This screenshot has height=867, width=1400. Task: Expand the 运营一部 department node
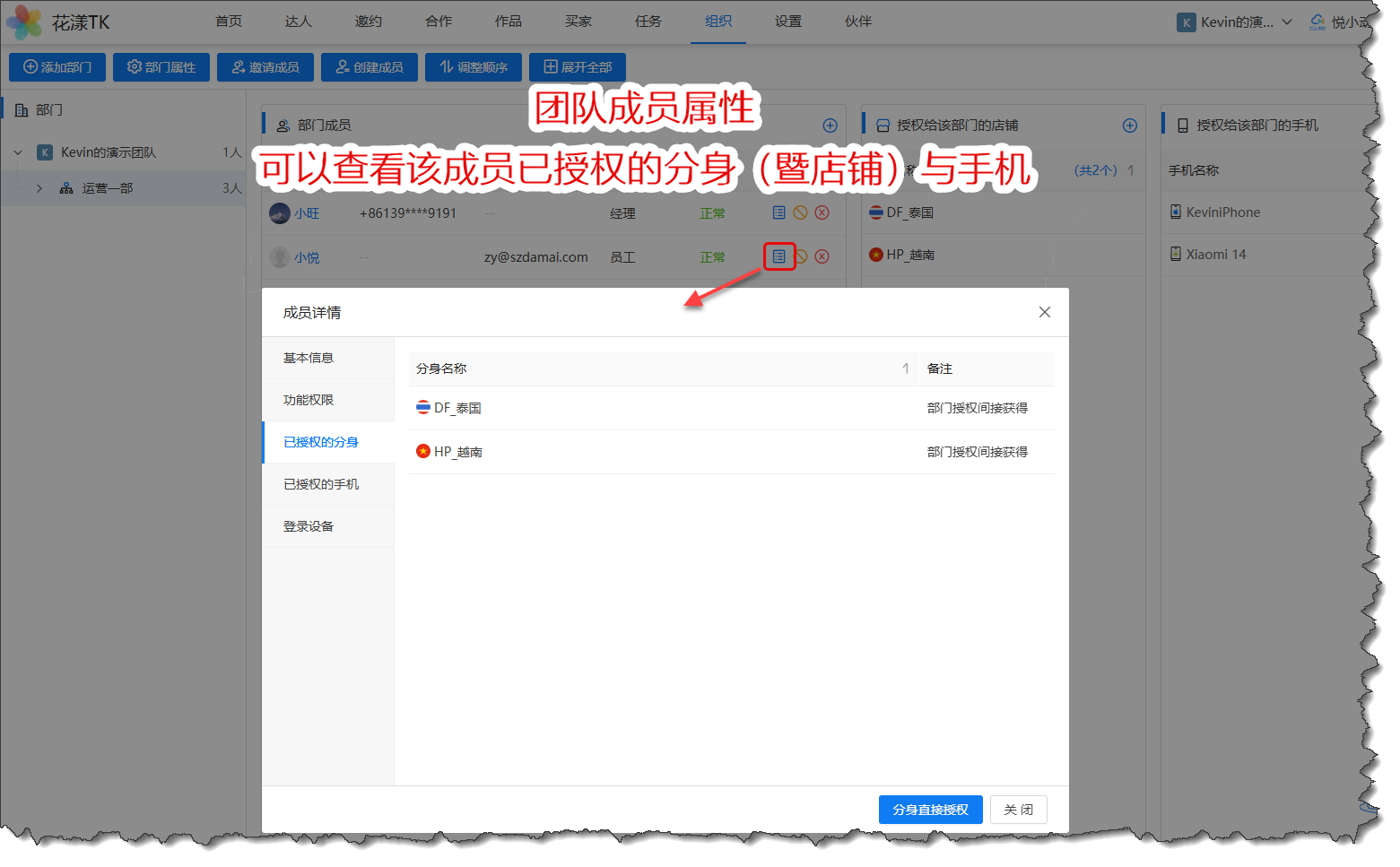tap(39, 188)
